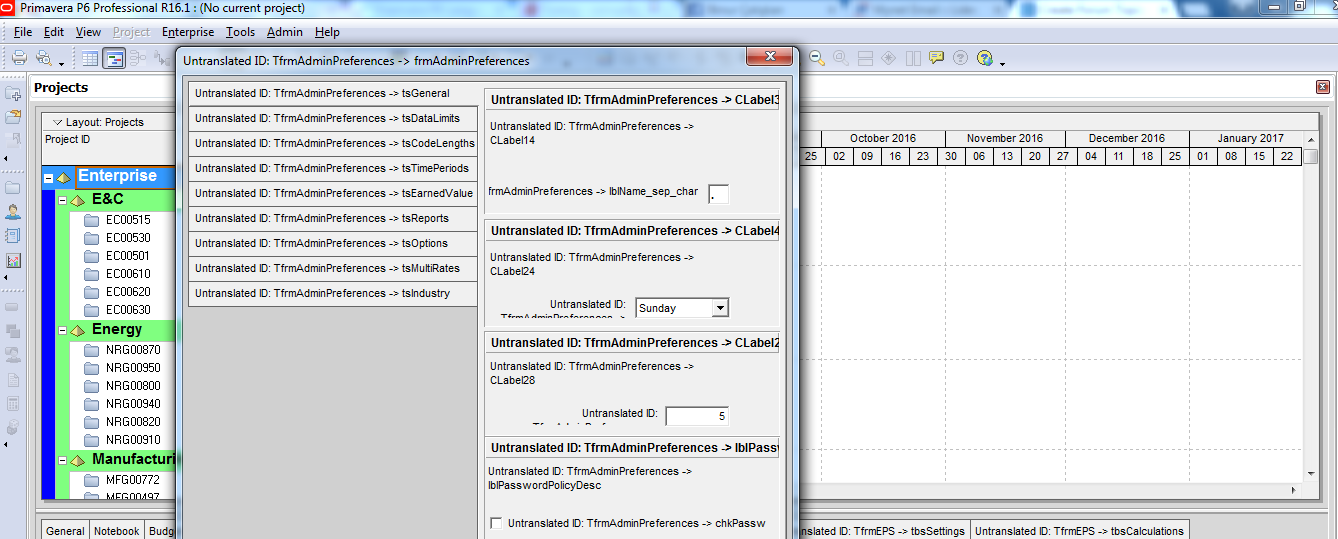Click the Energy EPS pyramid icon
The width and height of the screenshot is (1338, 539).
coord(78,331)
